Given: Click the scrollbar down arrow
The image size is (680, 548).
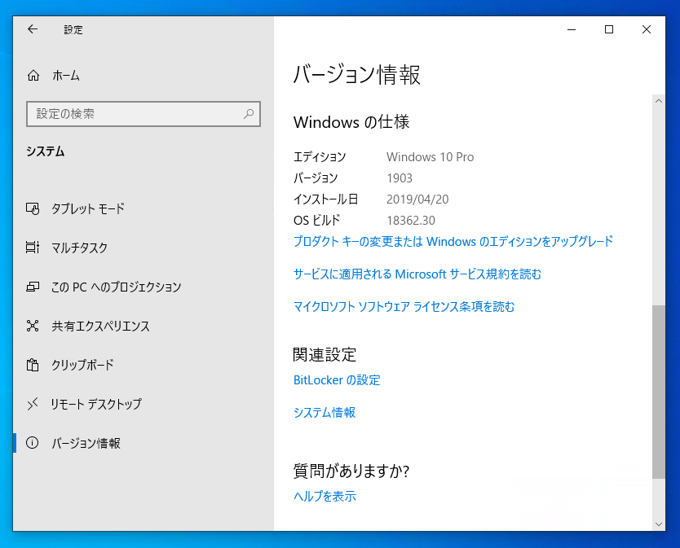Looking at the screenshot, I should (x=659, y=524).
